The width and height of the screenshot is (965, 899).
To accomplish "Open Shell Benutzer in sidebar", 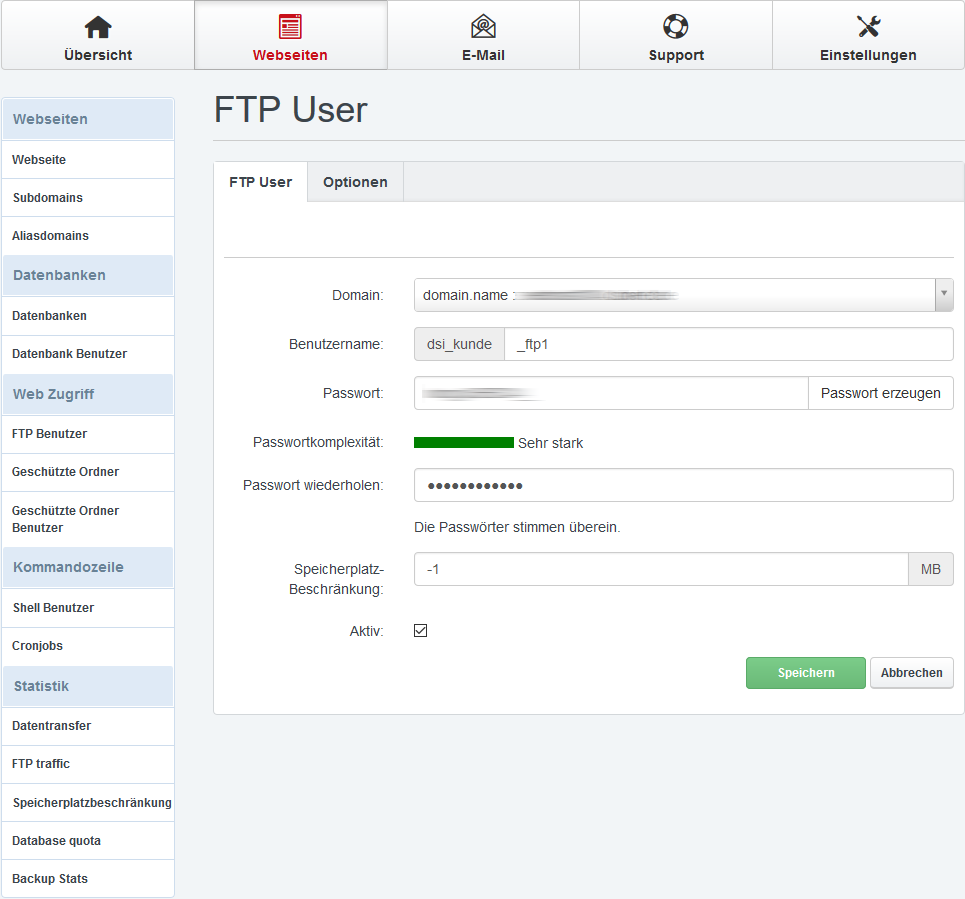I will (x=53, y=608).
